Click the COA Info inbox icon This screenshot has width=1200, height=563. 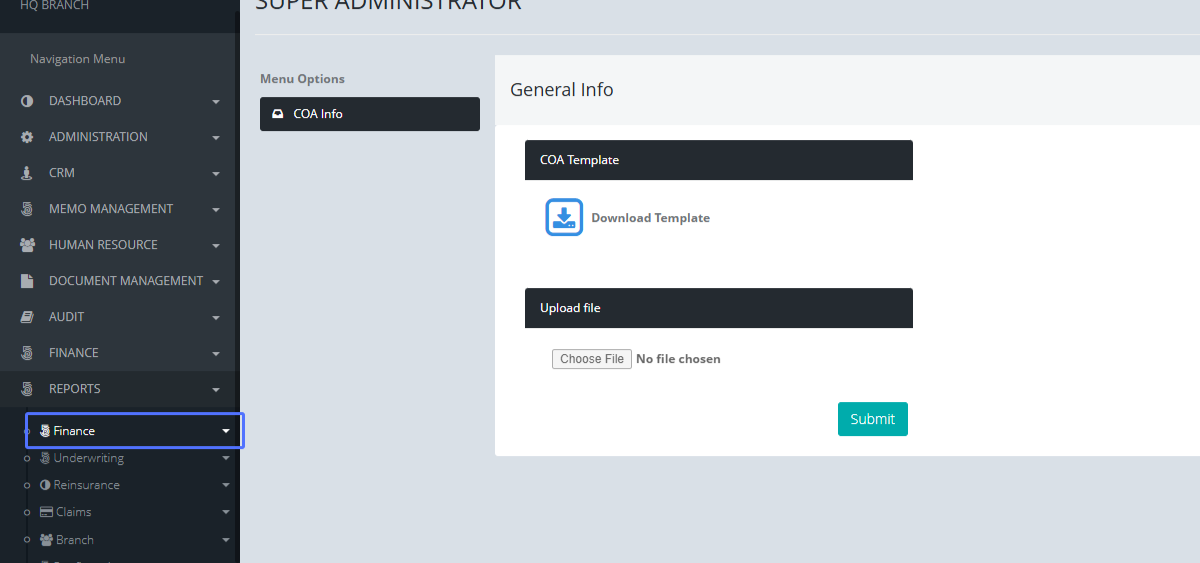click(278, 114)
